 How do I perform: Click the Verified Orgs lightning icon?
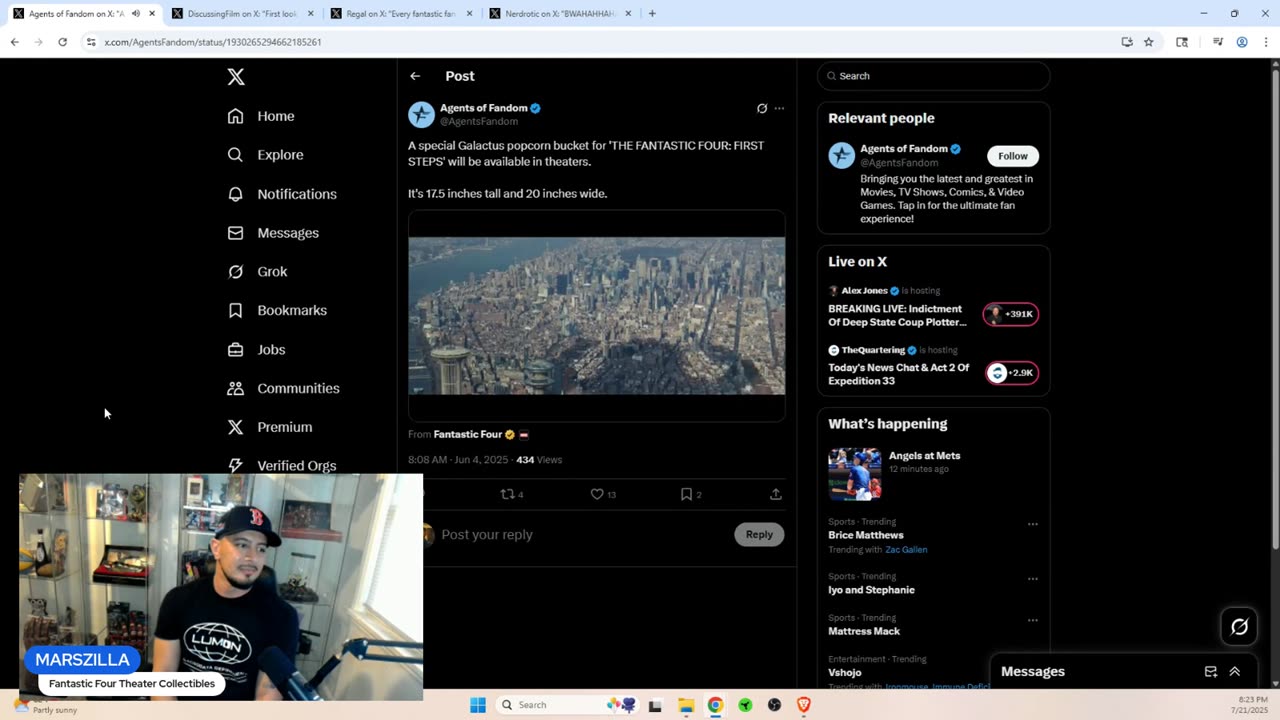coord(235,466)
